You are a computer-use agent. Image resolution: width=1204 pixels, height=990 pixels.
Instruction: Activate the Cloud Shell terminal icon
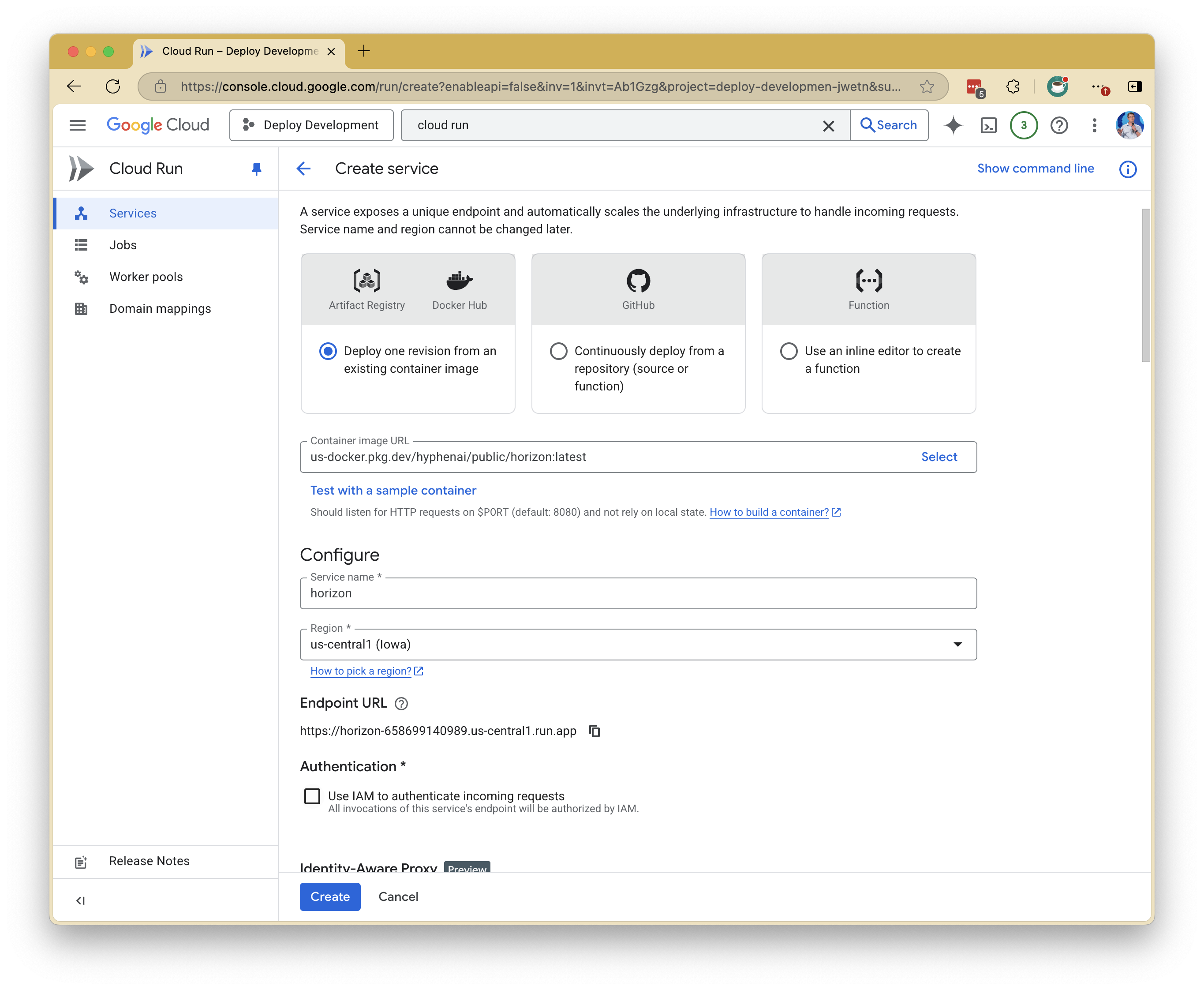tap(988, 125)
